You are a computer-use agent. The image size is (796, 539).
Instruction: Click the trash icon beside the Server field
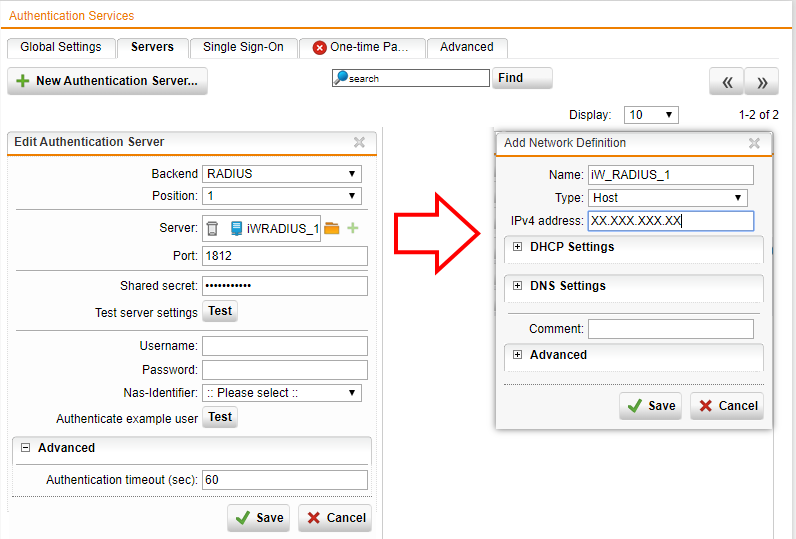click(x=212, y=229)
